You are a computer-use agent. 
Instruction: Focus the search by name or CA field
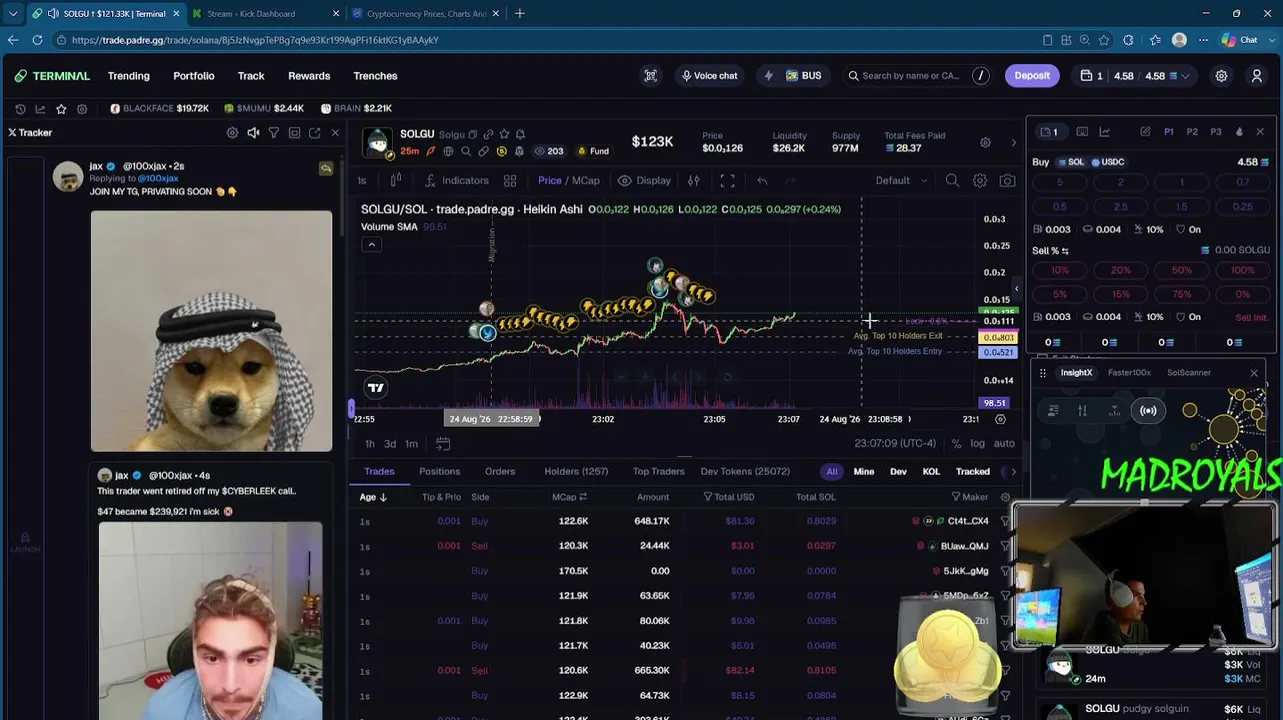pyautogui.click(x=918, y=76)
